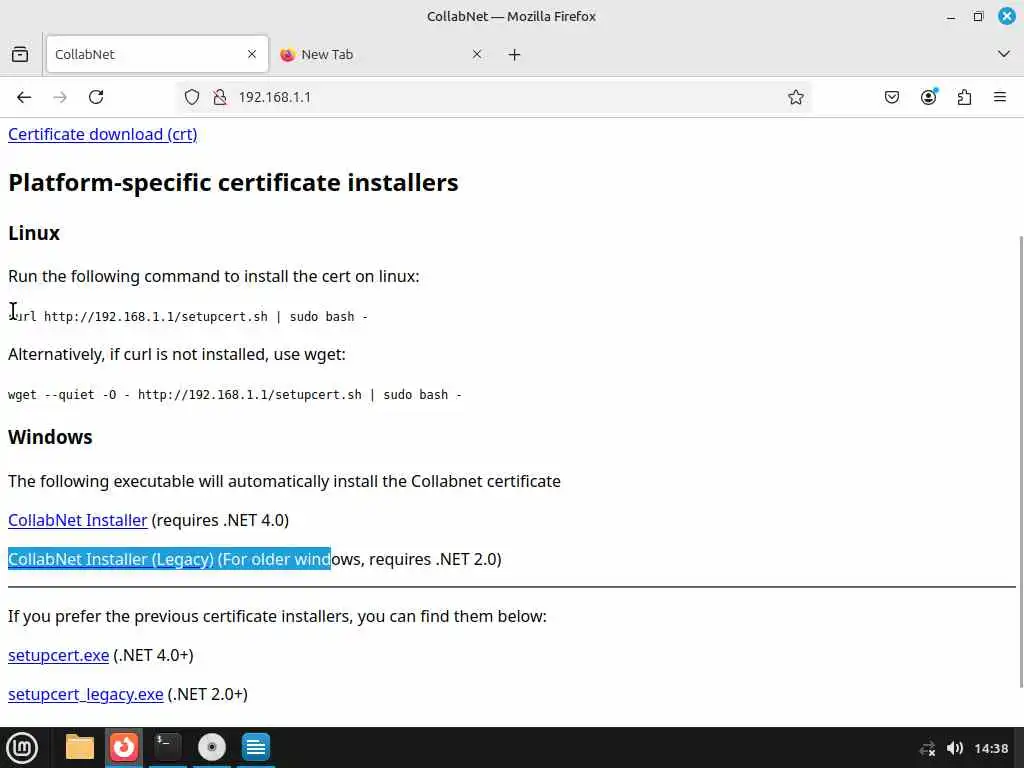Close the Firefox window

tap(1007, 16)
